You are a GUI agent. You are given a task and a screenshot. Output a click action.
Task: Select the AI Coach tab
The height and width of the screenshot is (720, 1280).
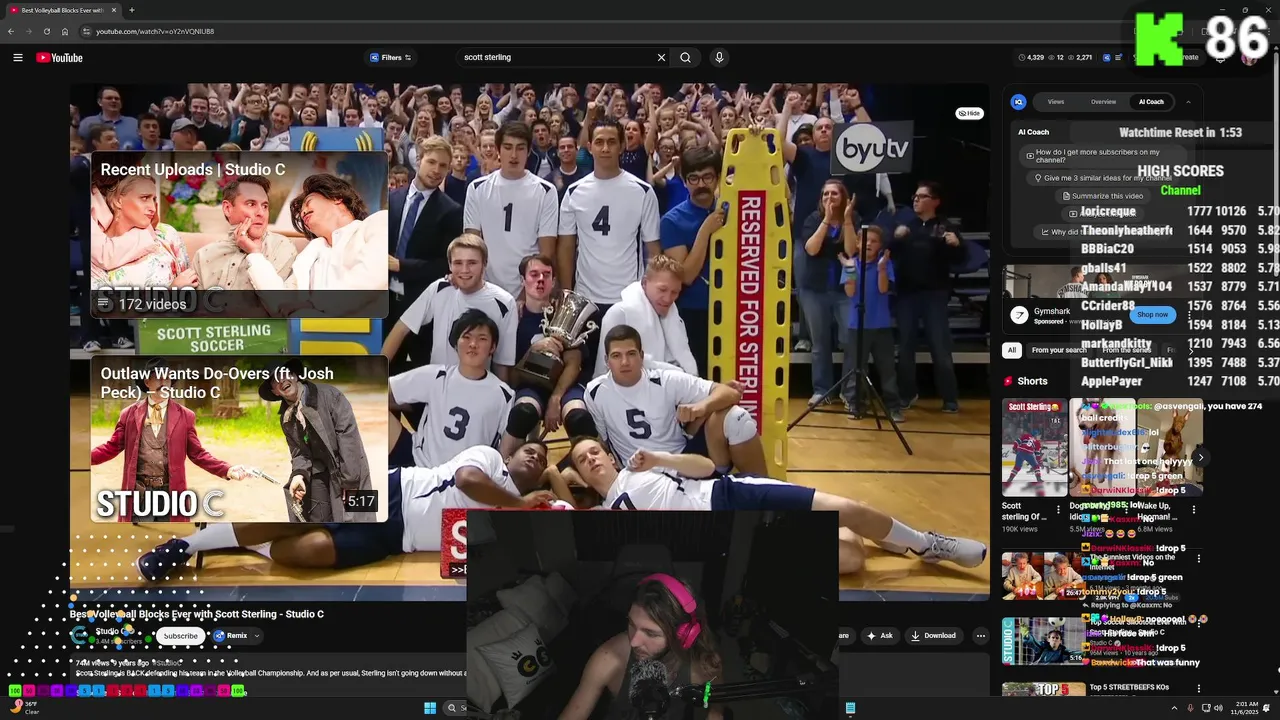coord(1151,101)
